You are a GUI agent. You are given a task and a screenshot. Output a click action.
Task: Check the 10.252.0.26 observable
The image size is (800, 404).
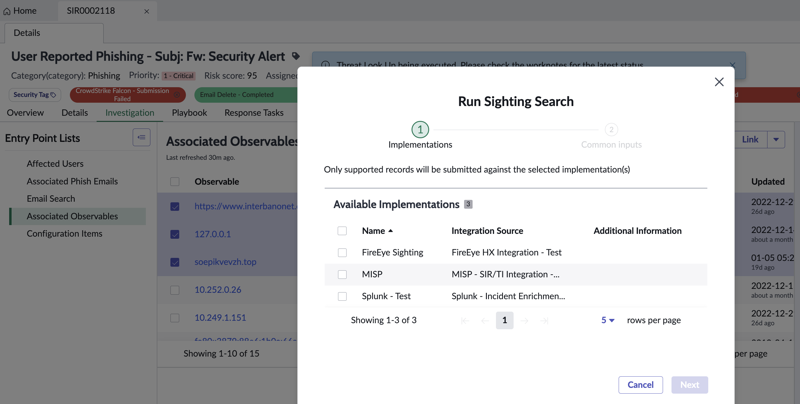pos(174,290)
